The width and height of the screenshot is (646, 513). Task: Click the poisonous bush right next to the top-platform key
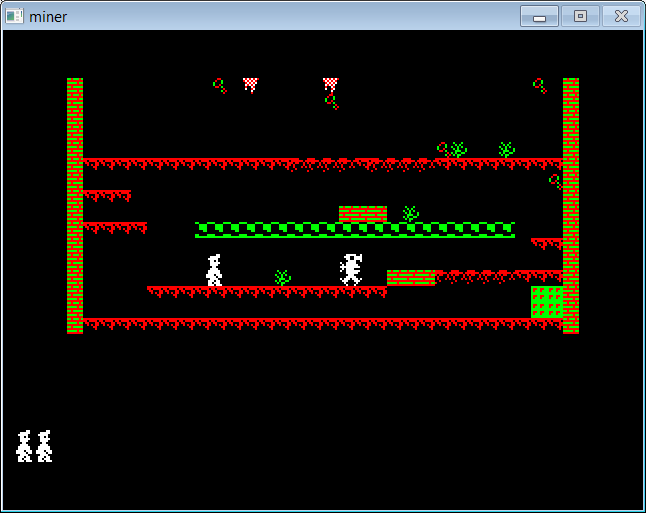(459, 150)
